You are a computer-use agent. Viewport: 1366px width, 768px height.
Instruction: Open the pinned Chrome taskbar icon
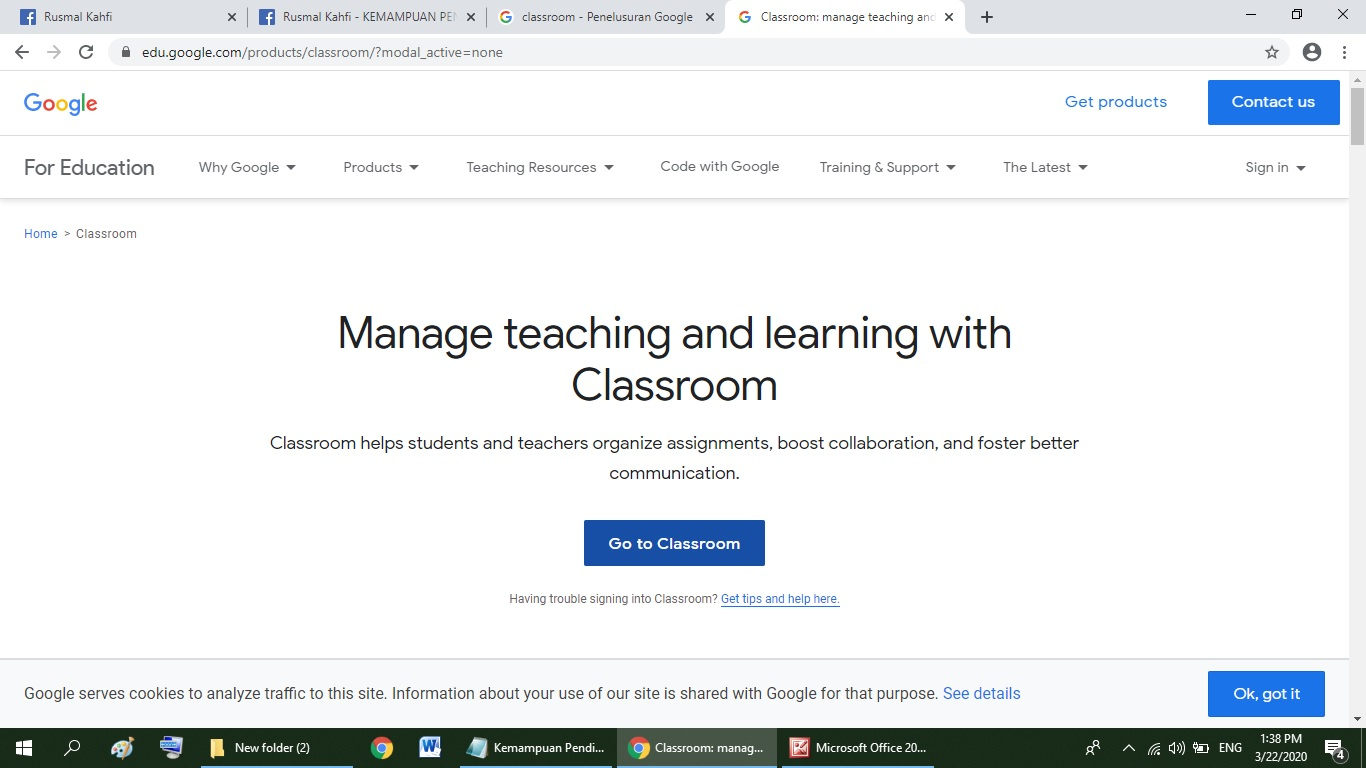coord(382,747)
